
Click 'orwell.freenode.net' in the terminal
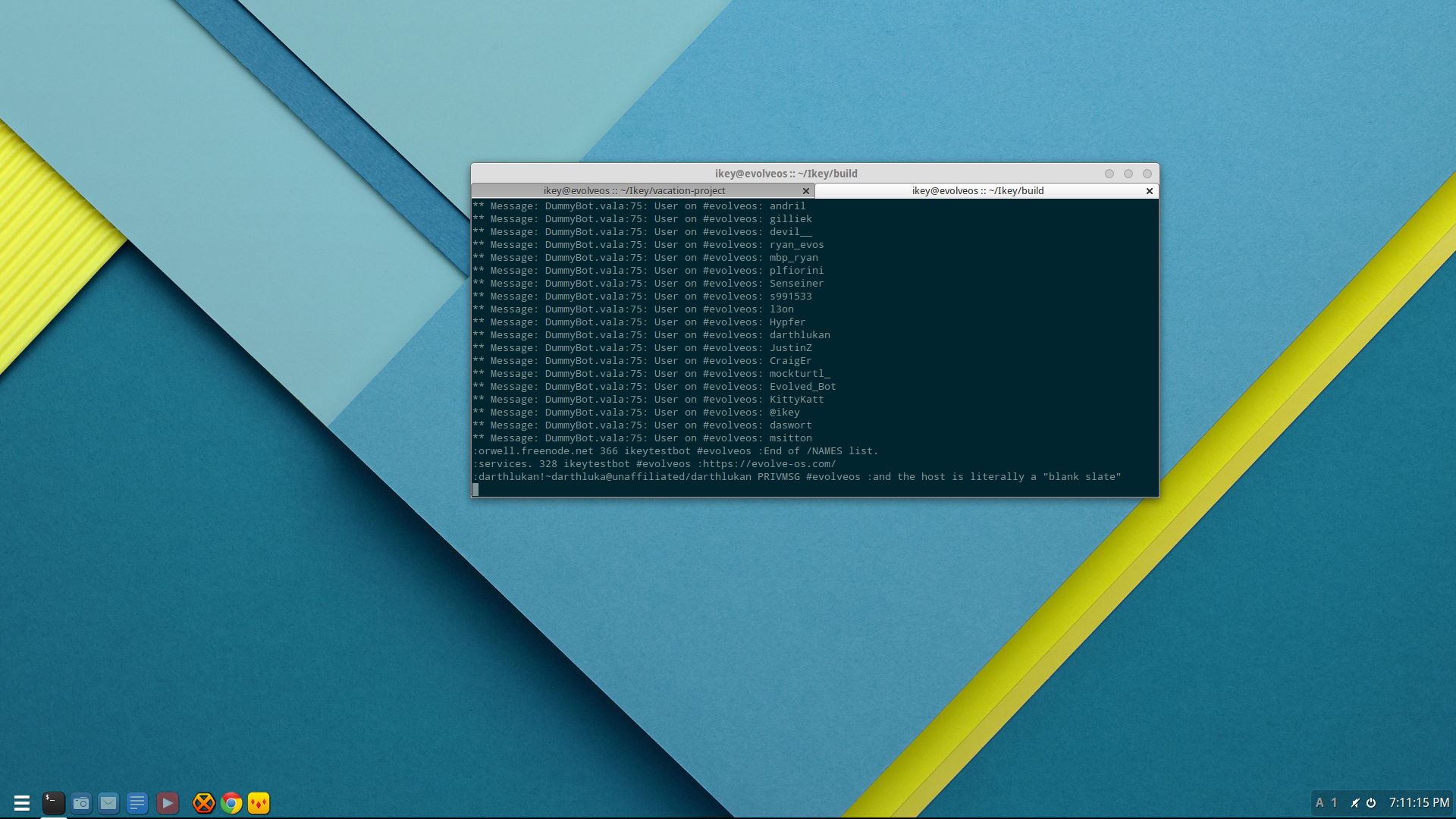click(x=535, y=451)
